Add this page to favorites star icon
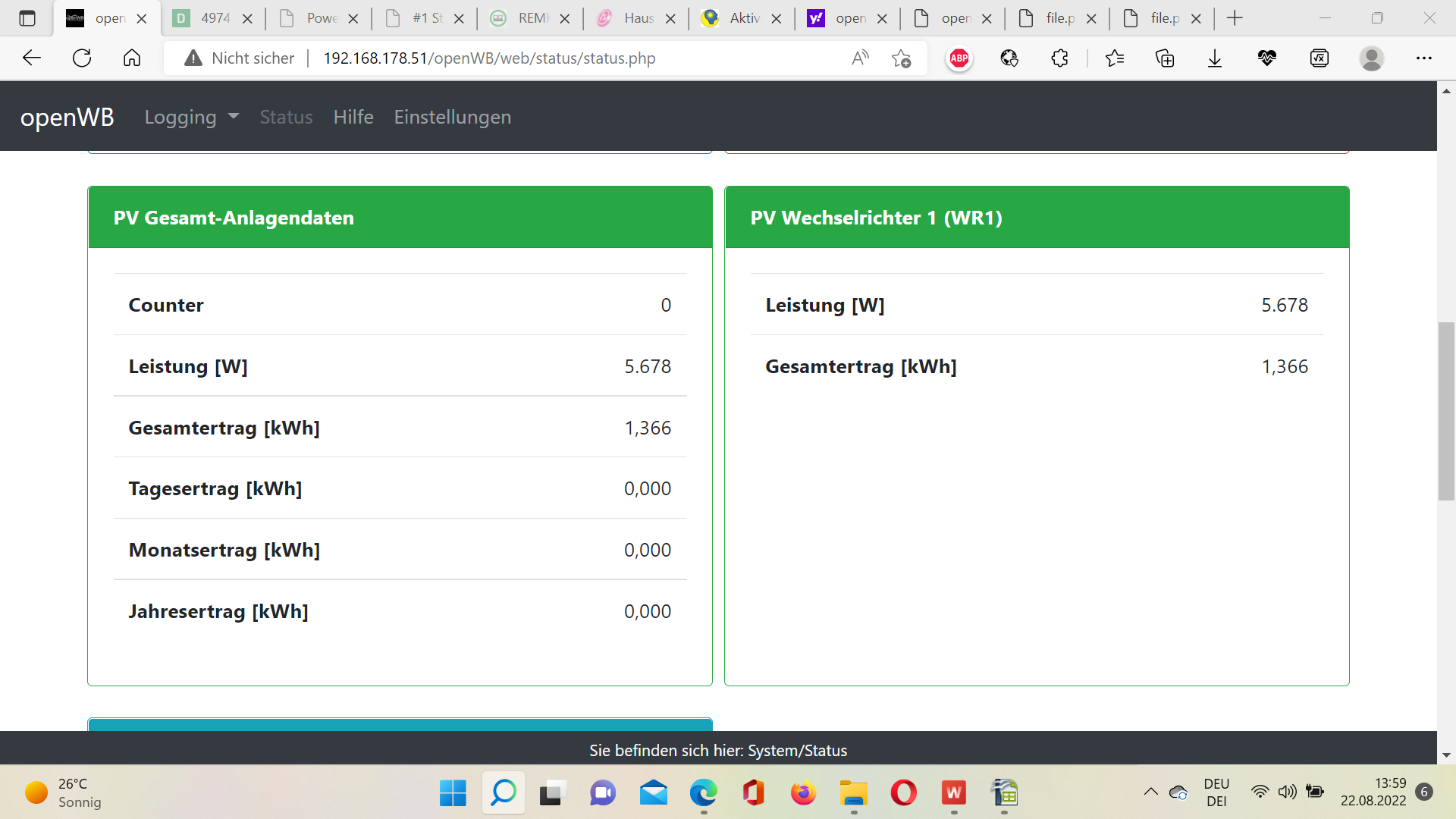Image resolution: width=1456 pixels, height=819 pixels. point(901,58)
